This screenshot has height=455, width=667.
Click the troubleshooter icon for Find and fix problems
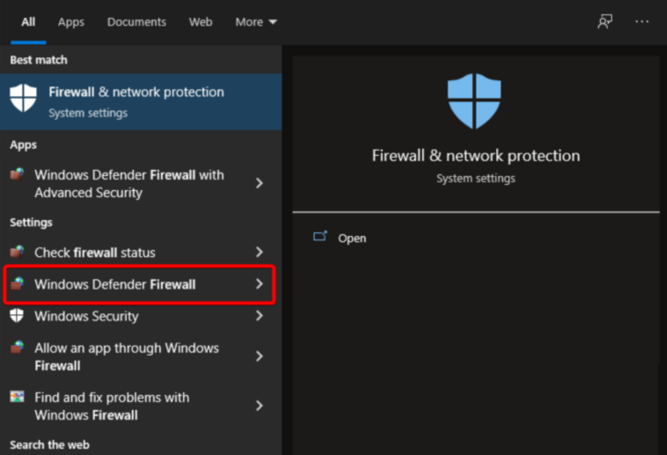(17, 397)
